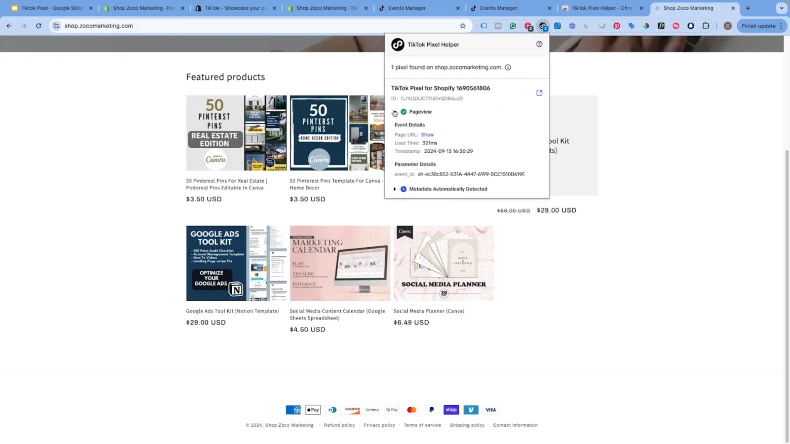Viewport: 790px width, 444px height.
Task: Open the Social Media Planner product image
Action: tap(444, 263)
